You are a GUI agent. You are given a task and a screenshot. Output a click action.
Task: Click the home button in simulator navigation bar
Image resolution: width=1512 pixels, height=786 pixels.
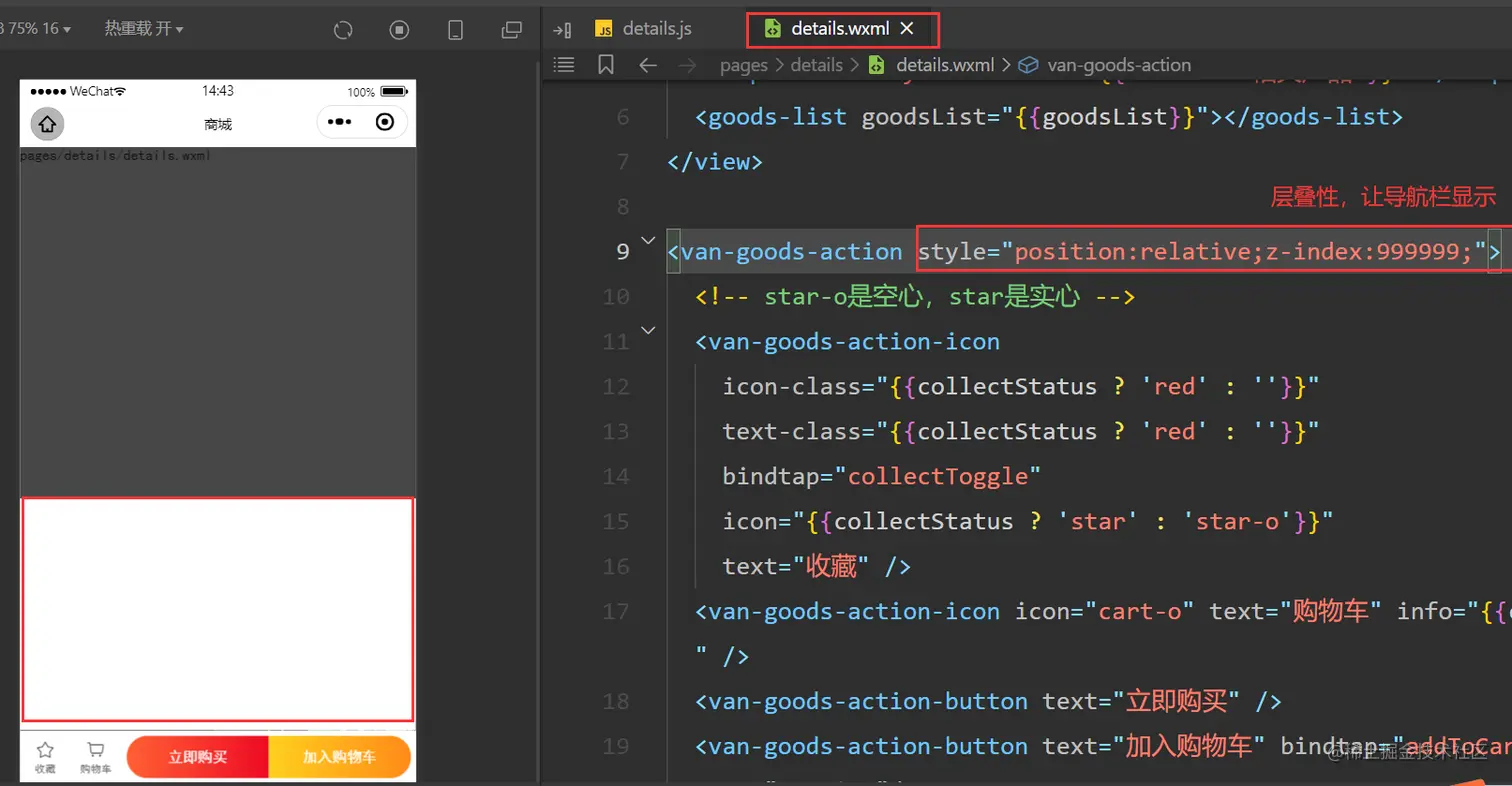click(47, 123)
